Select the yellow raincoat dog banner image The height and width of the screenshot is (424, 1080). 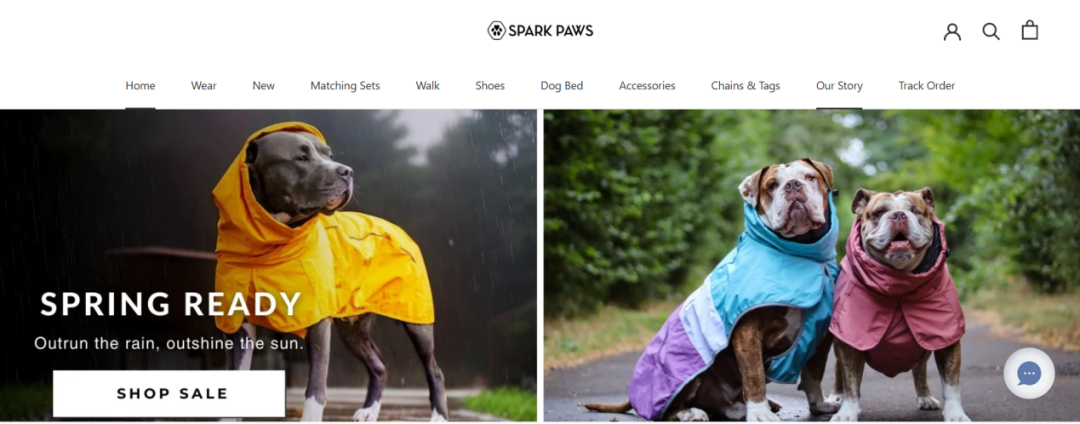(x=268, y=266)
